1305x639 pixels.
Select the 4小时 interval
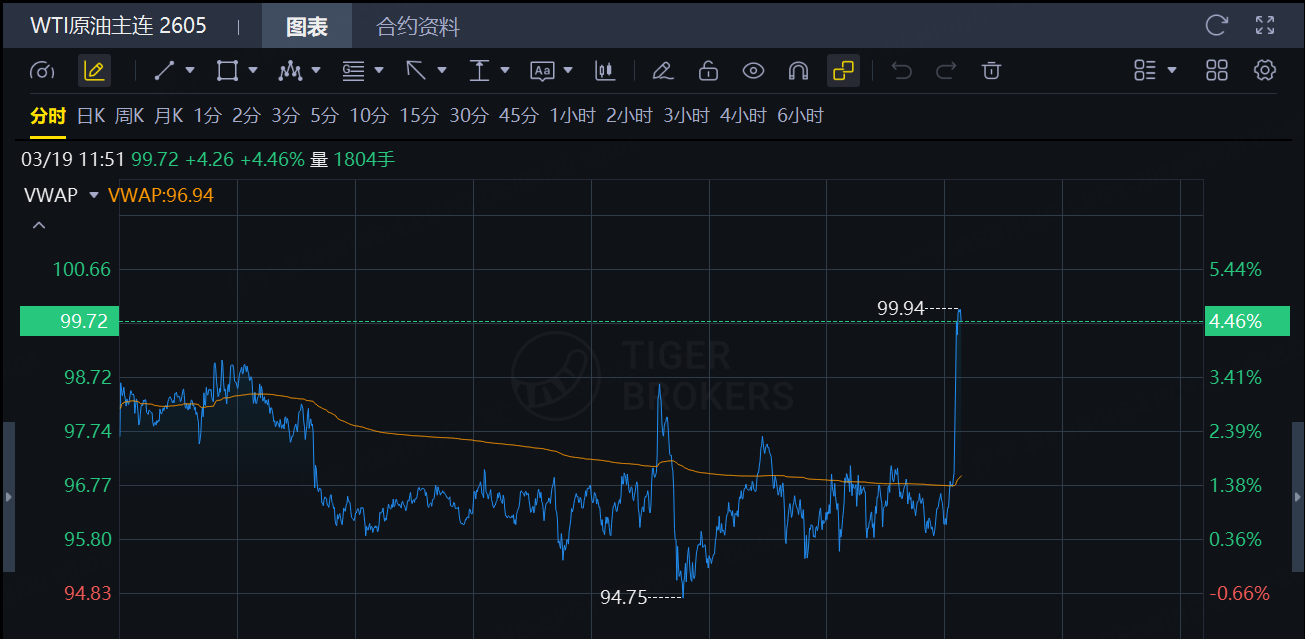tap(743, 116)
